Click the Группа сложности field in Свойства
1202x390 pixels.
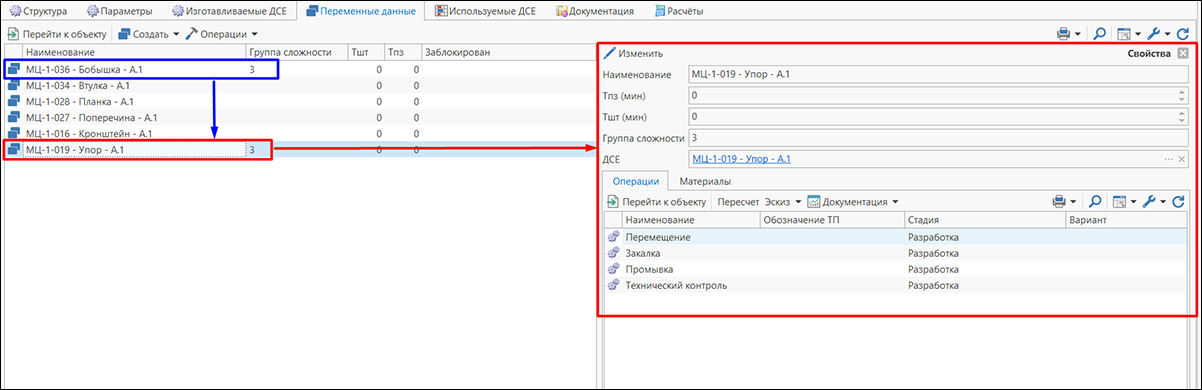[x=938, y=138]
